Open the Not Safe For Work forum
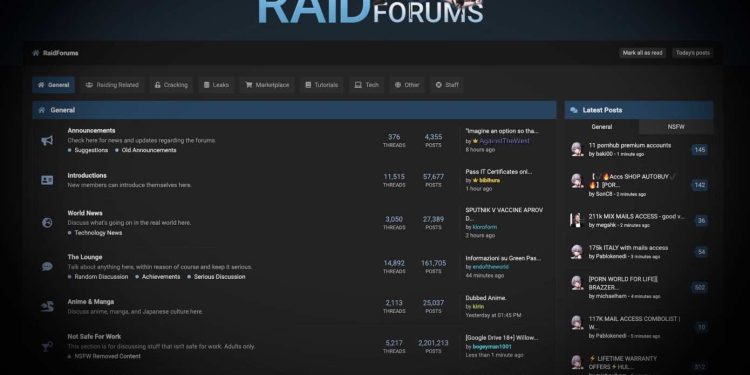 pos(94,337)
